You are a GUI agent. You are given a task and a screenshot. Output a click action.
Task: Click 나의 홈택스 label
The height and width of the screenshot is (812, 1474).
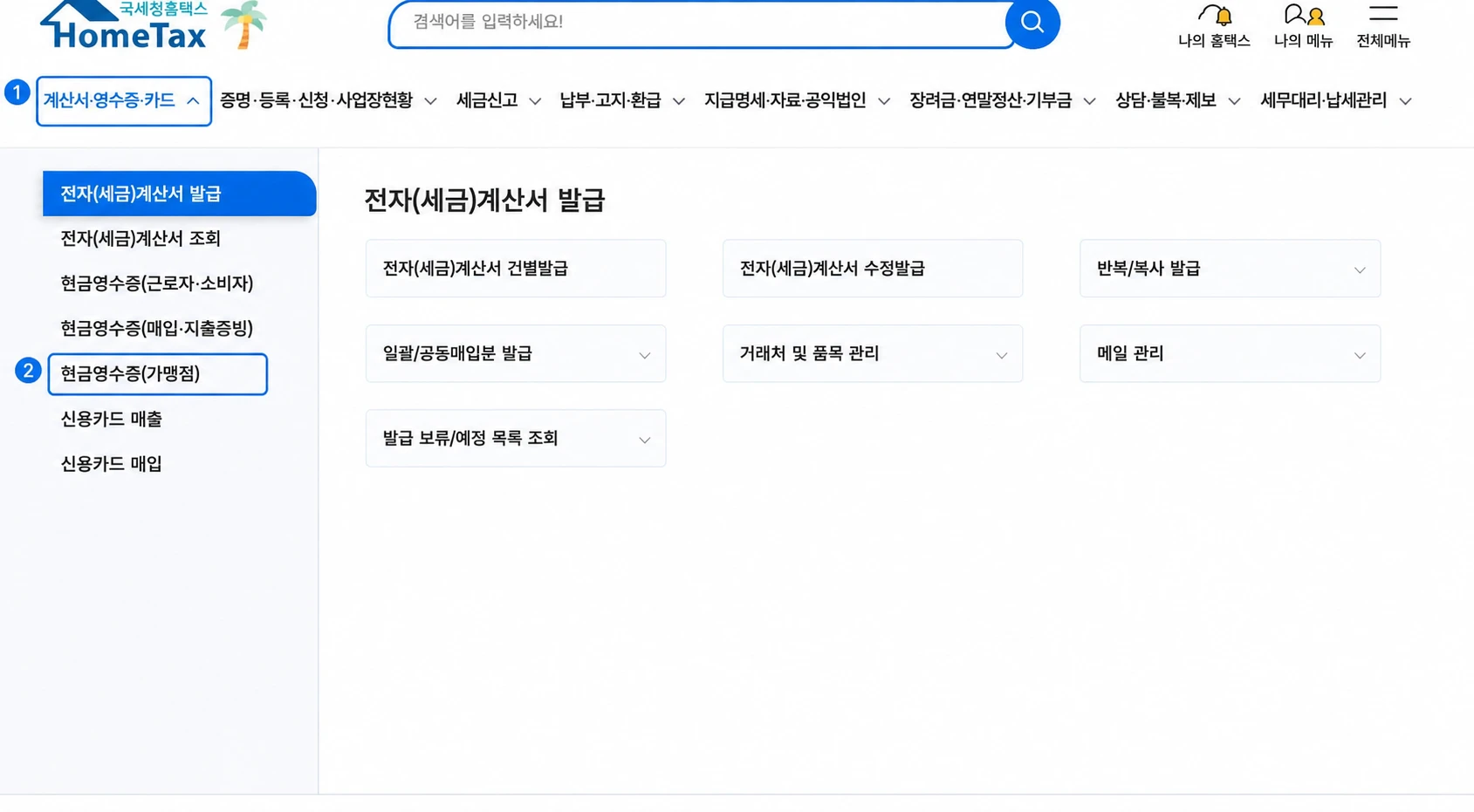pos(1215,41)
